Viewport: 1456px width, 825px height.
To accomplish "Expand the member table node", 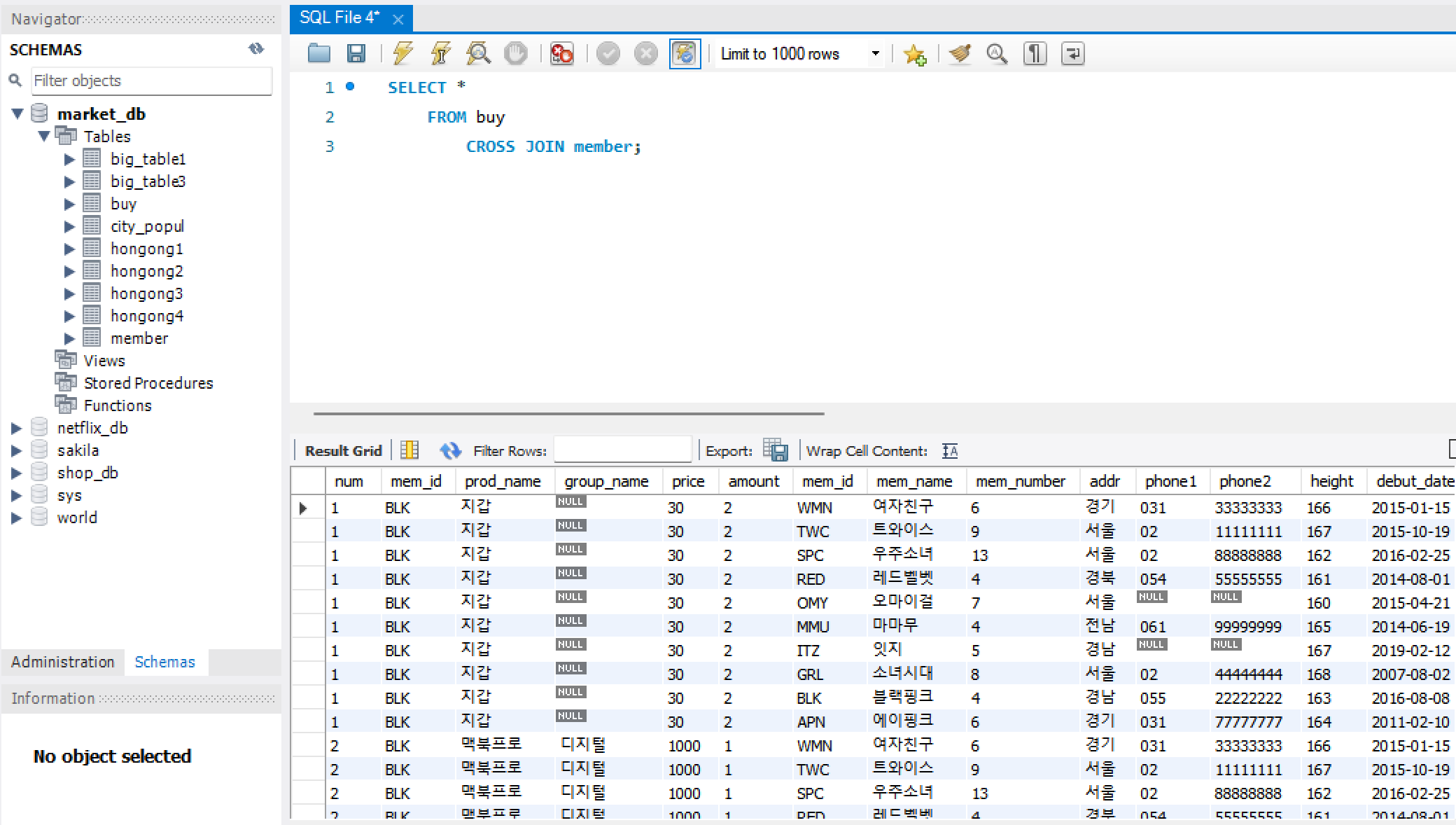I will pos(69,338).
